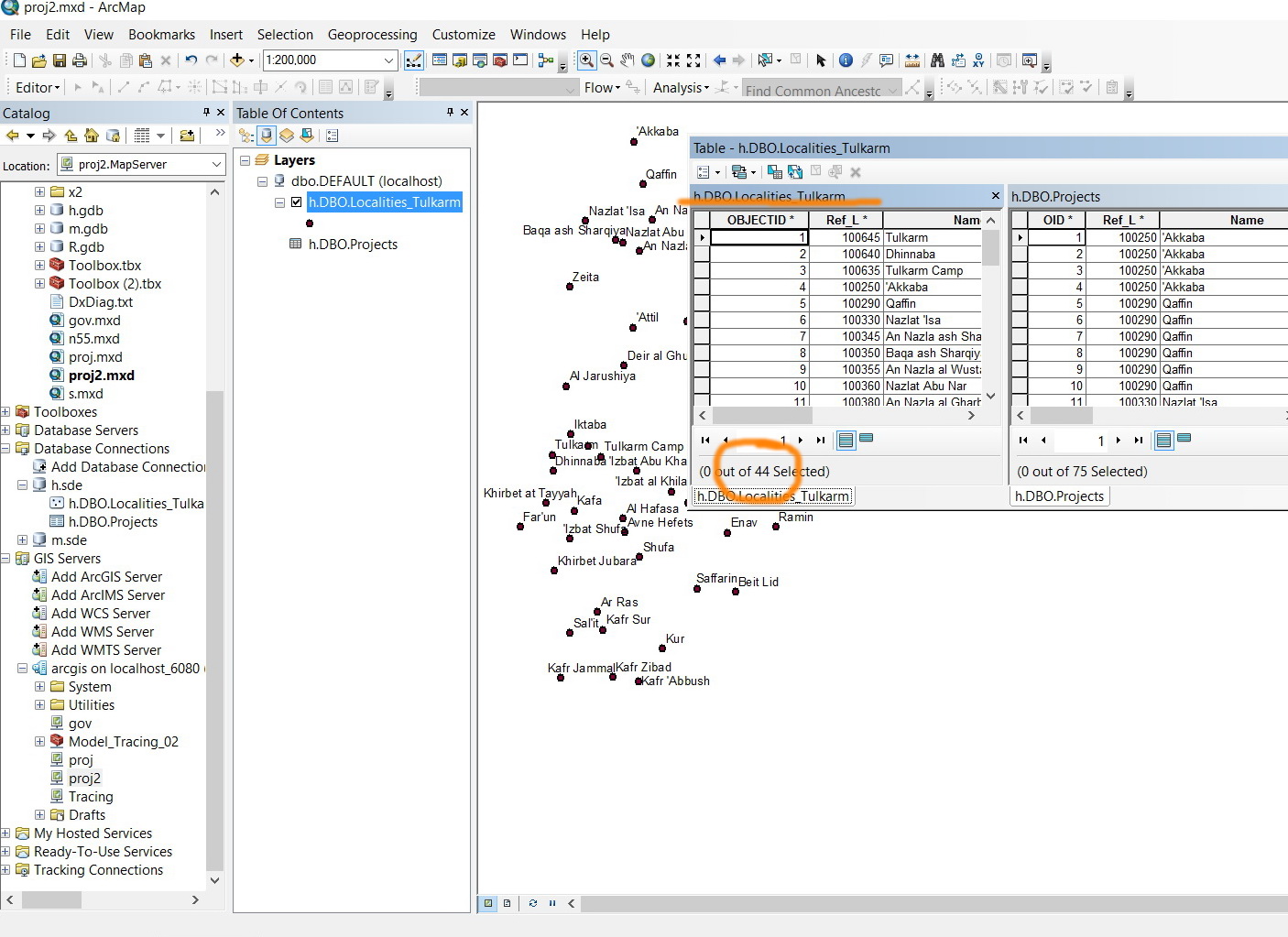Viewport: 1288px width, 937px height.
Task: Open the map scale dropdown
Action: [389, 60]
